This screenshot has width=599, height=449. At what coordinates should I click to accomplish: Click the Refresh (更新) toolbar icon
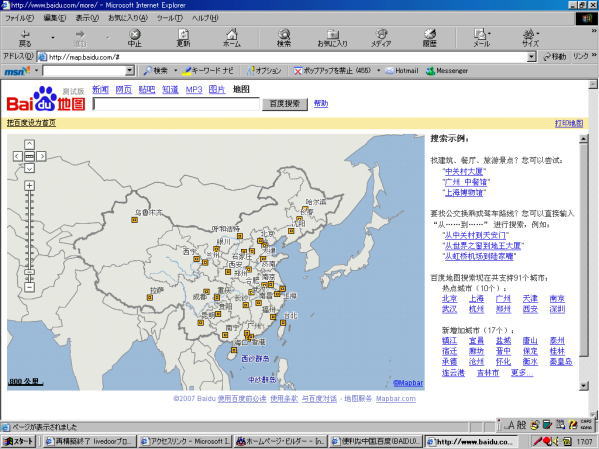[183, 38]
